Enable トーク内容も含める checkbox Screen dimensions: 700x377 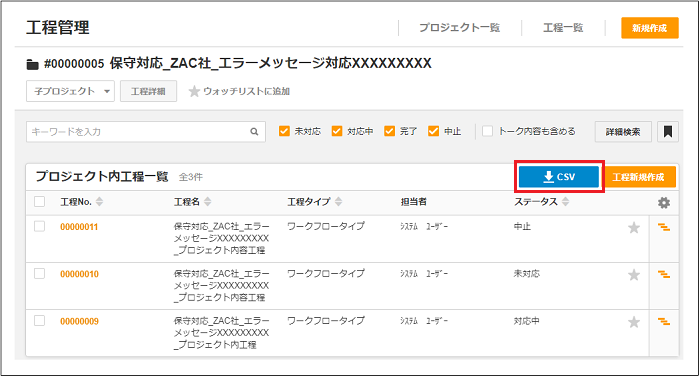point(488,131)
